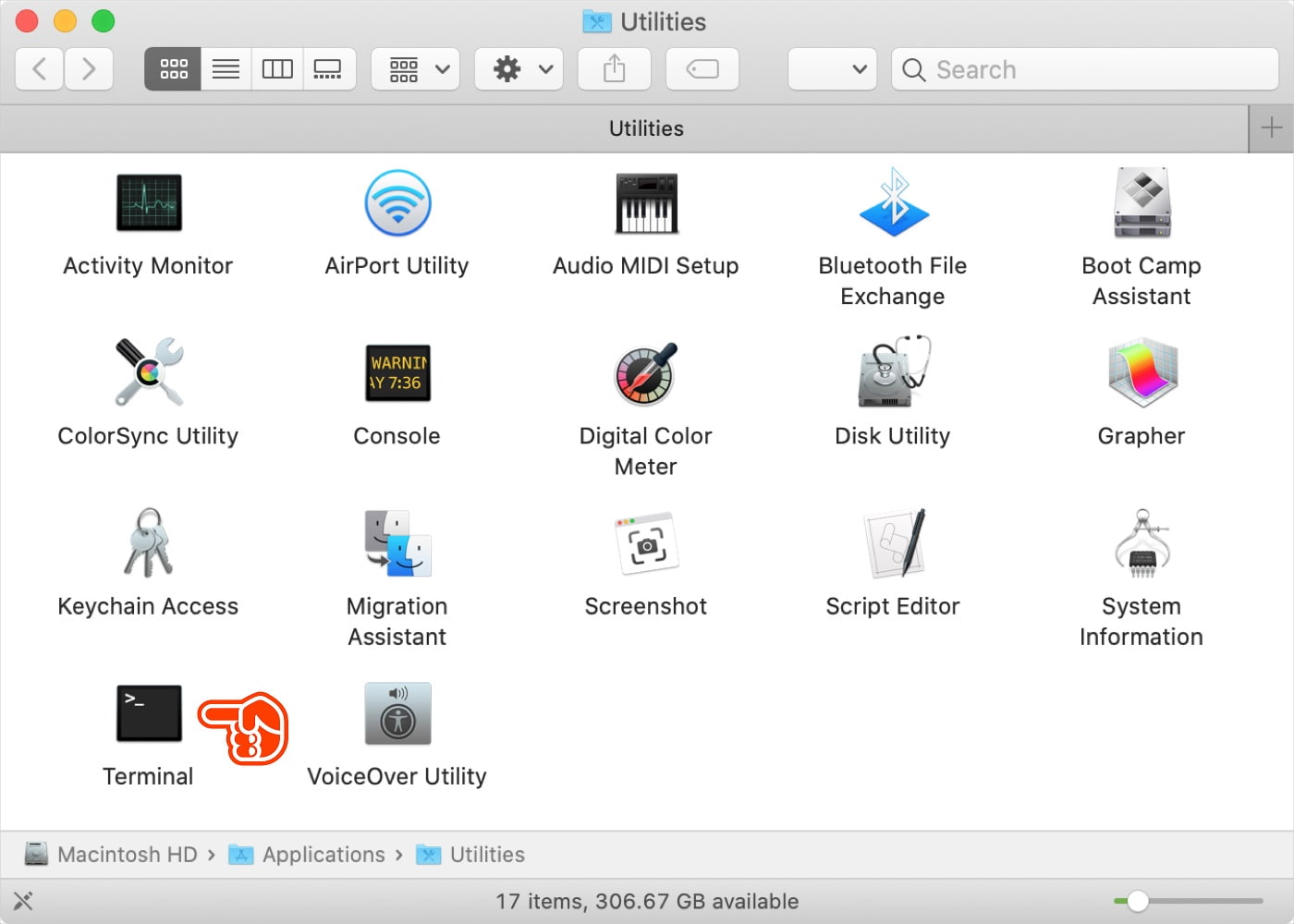Viewport: 1294px width, 924px height.
Task: Select Keychain Access keys icon
Action: click(x=148, y=542)
